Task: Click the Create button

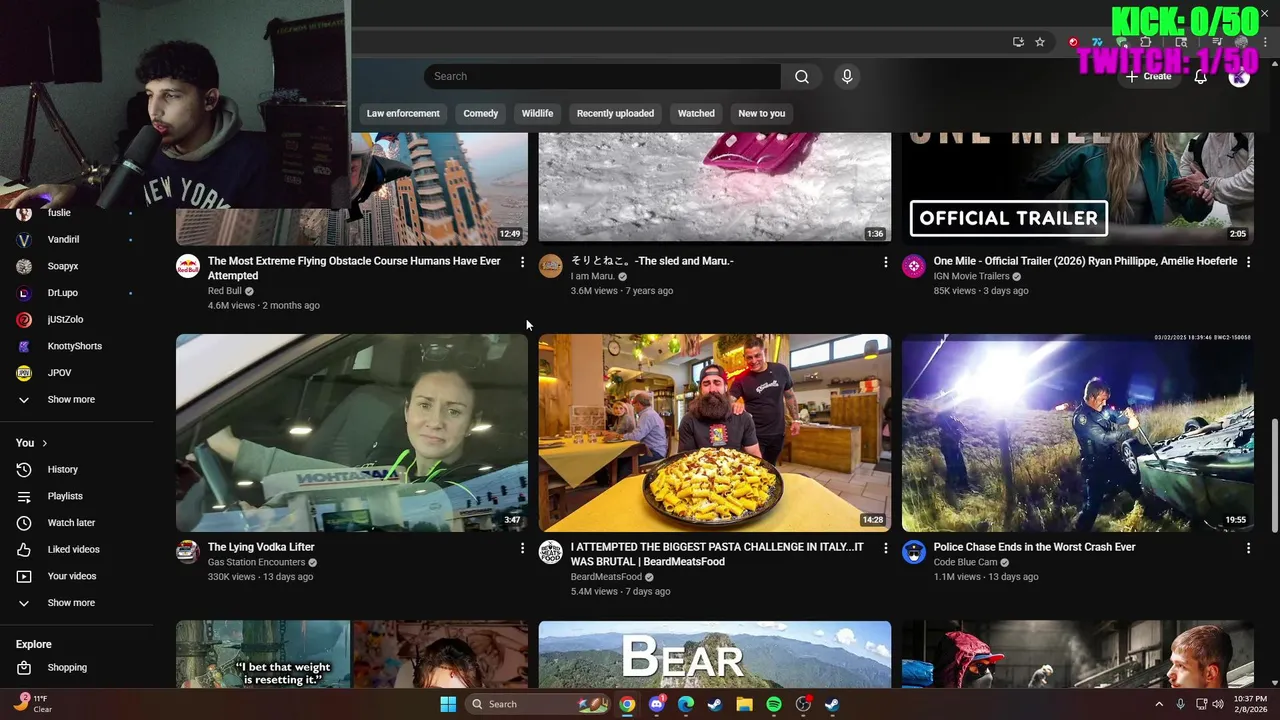Action: (x=1148, y=77)
